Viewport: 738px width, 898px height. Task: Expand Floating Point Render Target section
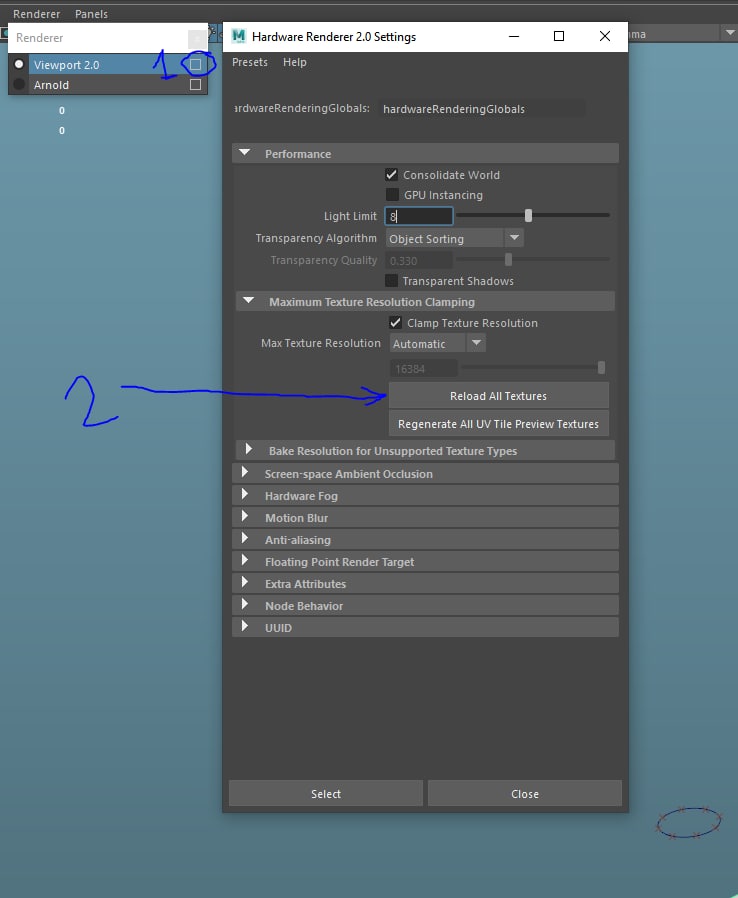pos(244,560)
